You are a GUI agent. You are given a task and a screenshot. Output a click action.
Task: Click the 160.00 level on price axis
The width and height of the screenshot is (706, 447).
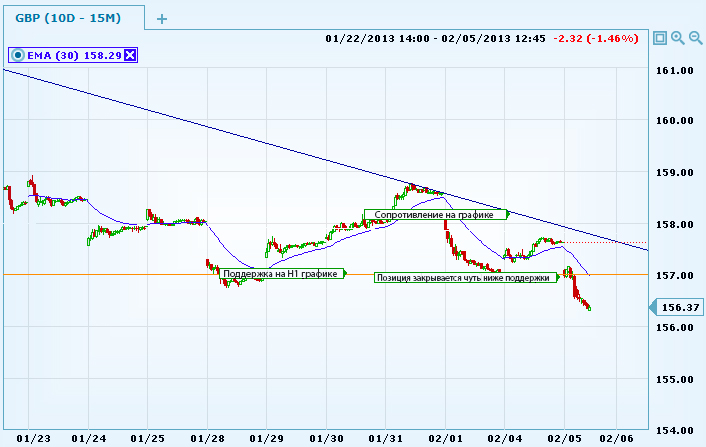pyautogui.click(x=674, y=121)
